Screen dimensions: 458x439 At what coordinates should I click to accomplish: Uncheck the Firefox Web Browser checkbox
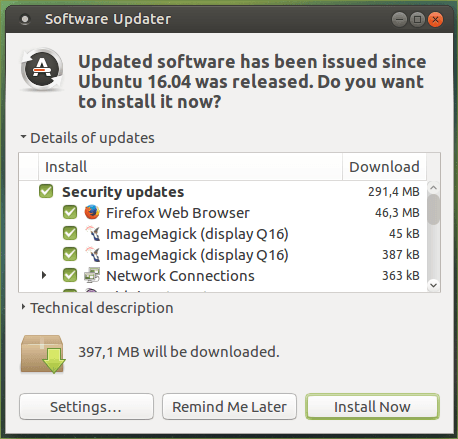70,212
